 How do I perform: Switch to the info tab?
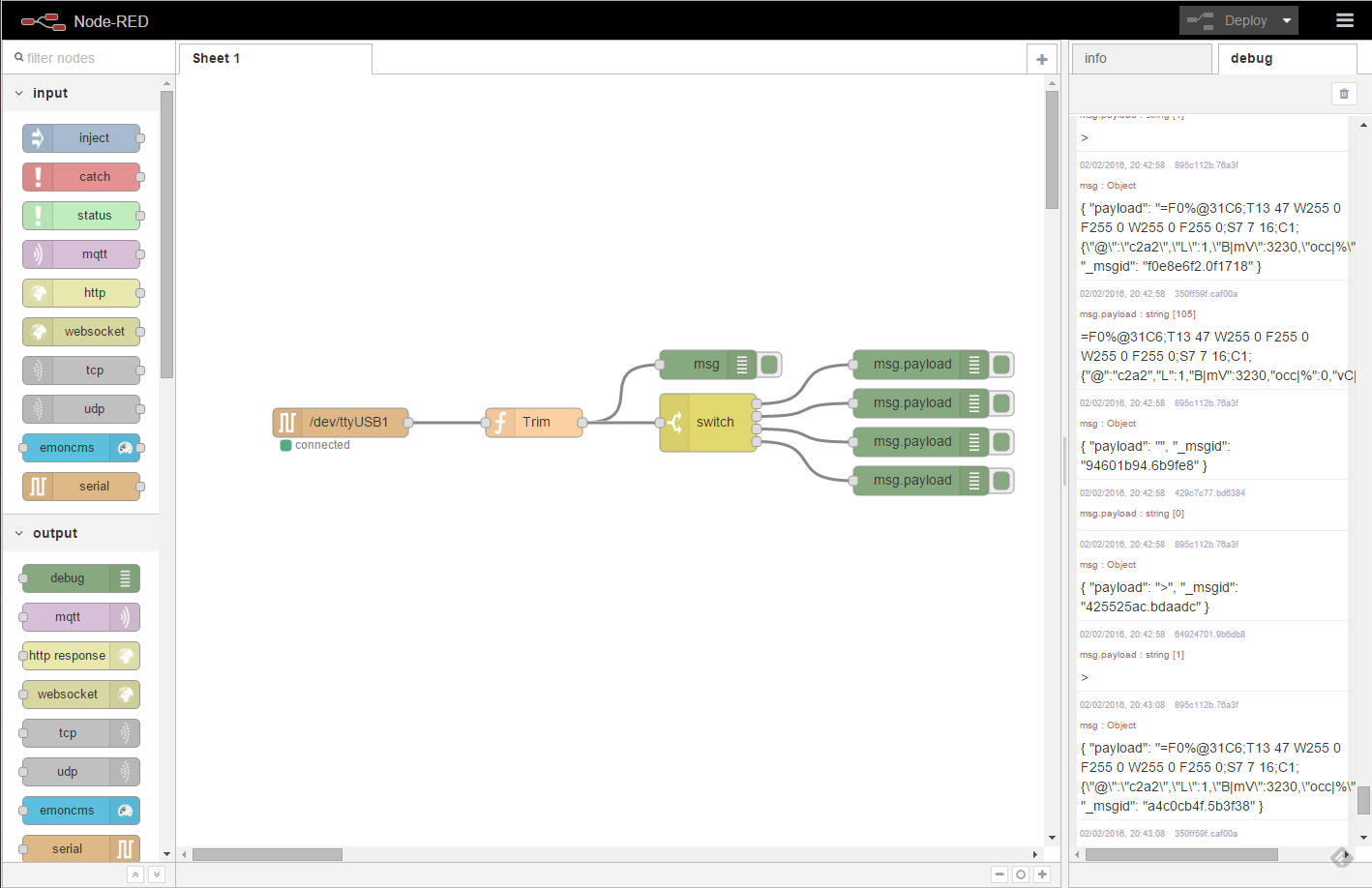[1142, 59]
